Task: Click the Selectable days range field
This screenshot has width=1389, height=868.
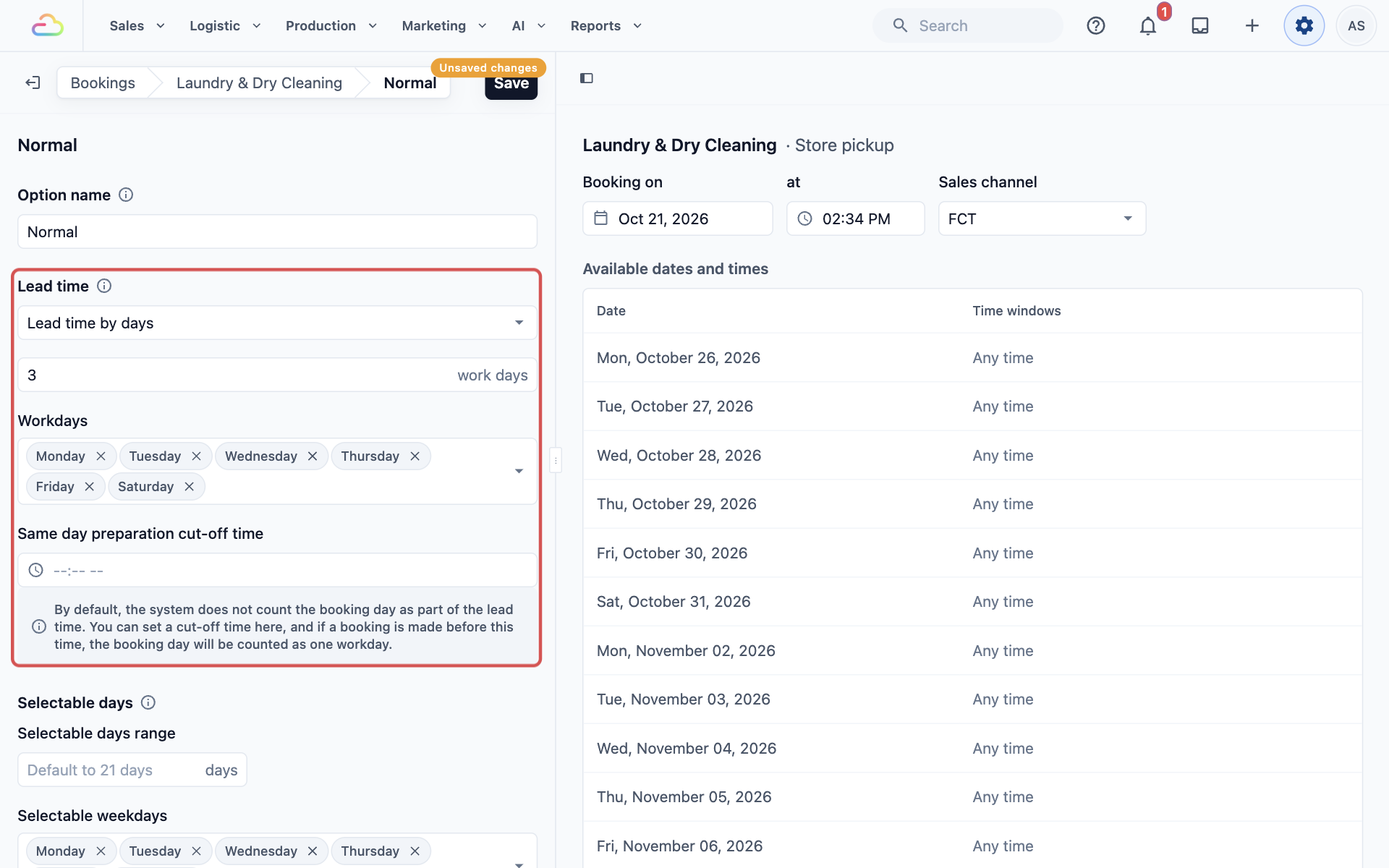Action: [132, 770]
